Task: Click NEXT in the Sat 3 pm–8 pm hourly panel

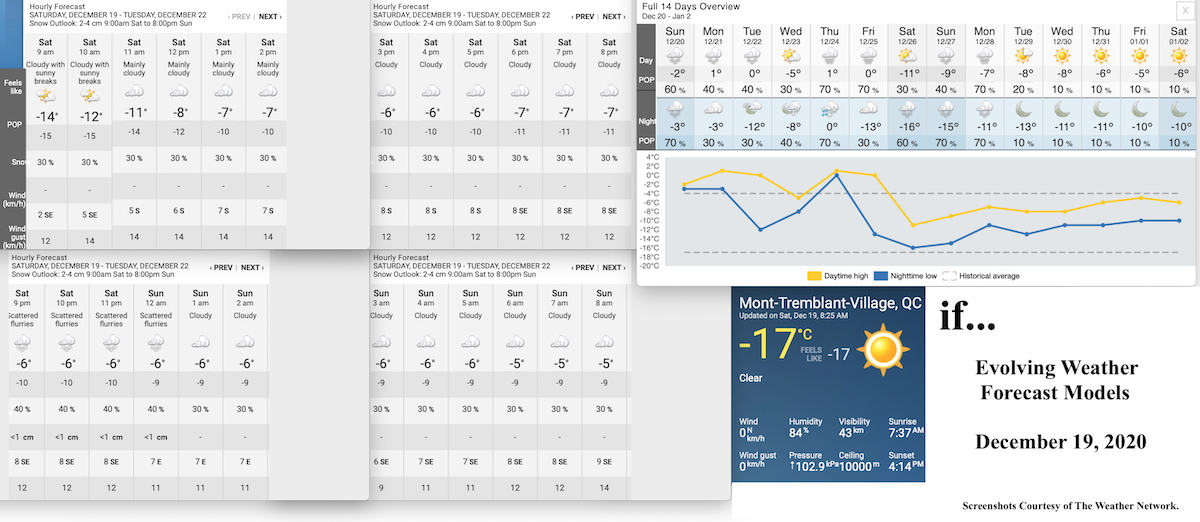Action: click(613, 17)
